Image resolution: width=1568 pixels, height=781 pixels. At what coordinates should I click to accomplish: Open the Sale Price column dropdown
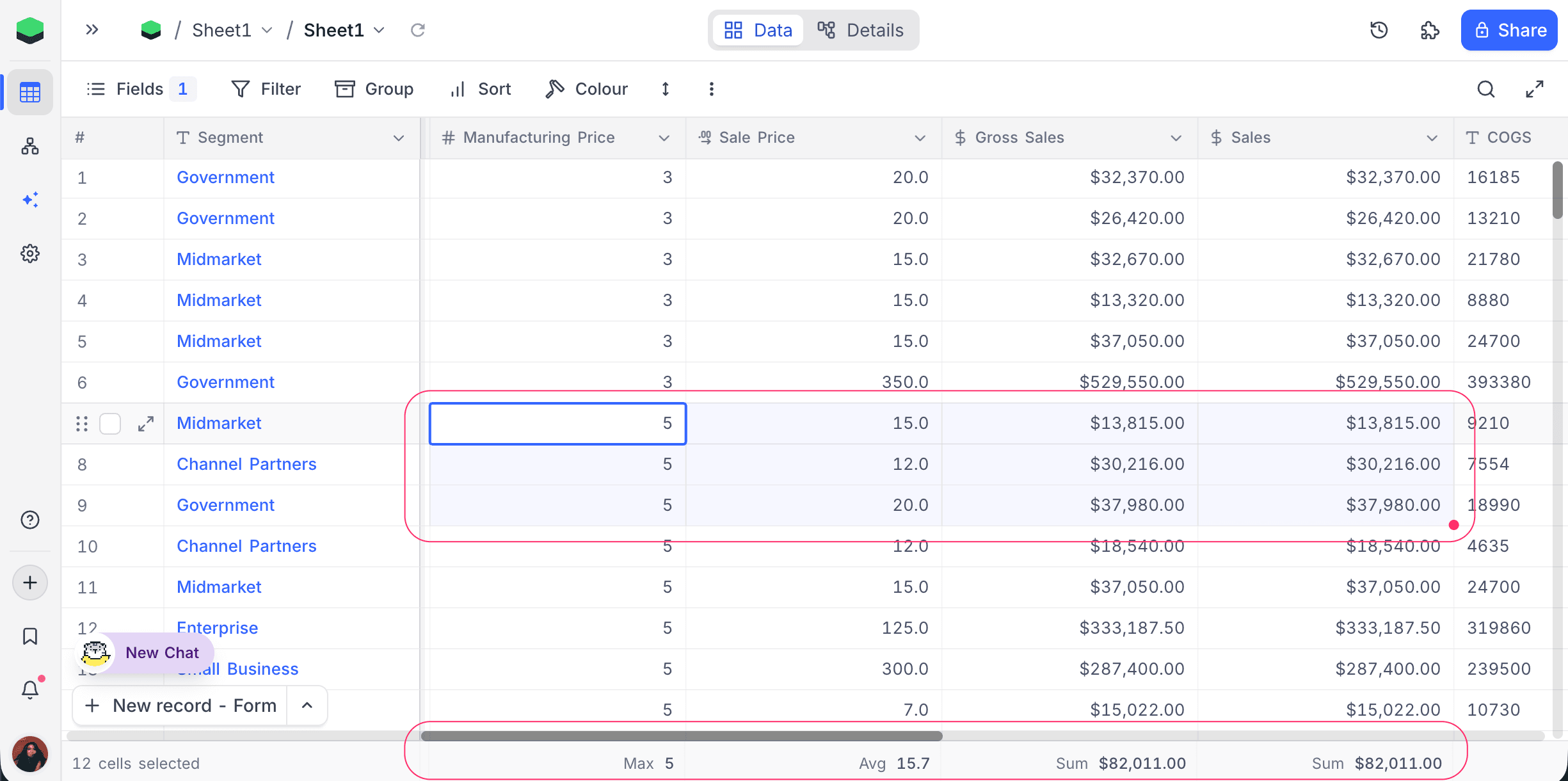point(920,138)
